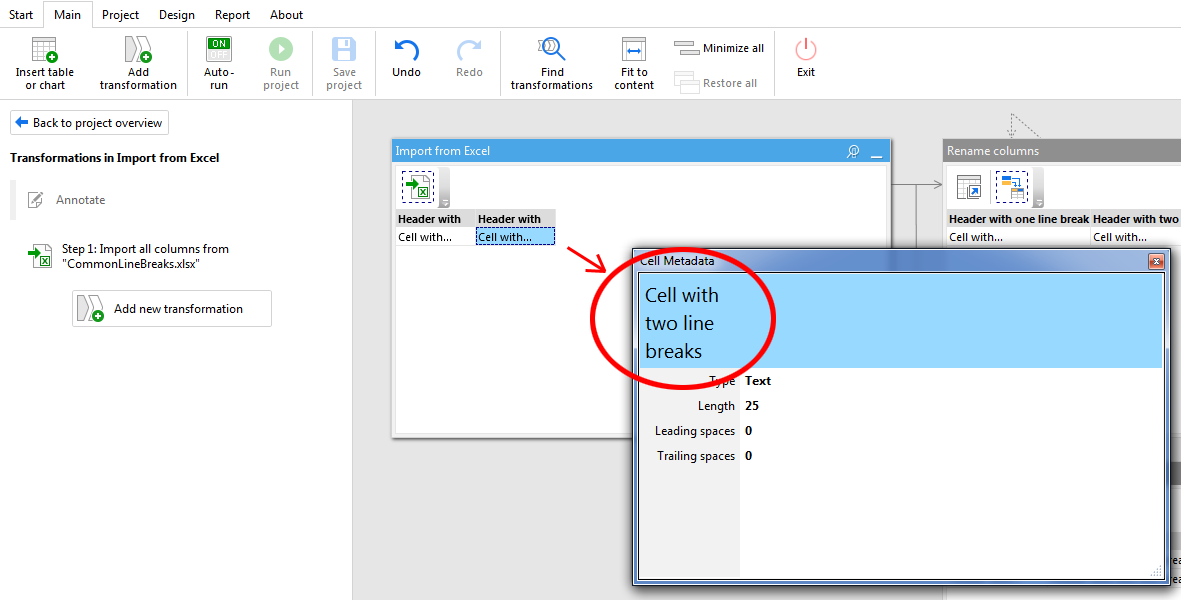Click the Length value 25
The height and width of the screenshot is (600, 1181).
[752, 406]
